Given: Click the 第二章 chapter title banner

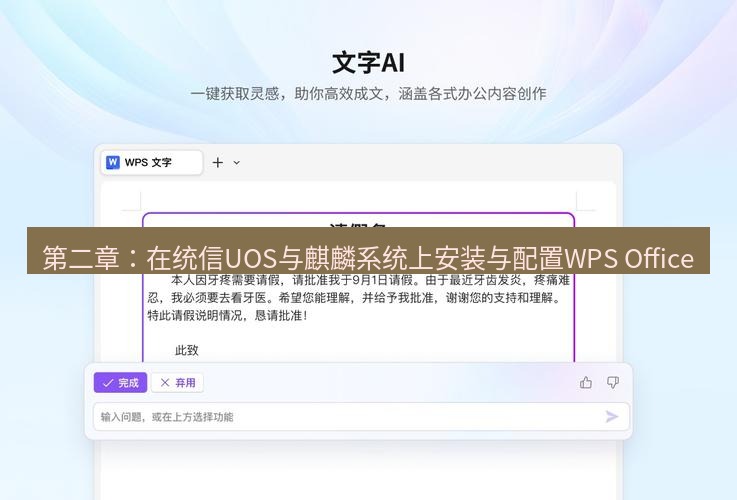Looking at the screenshot, I should [368, 251].
